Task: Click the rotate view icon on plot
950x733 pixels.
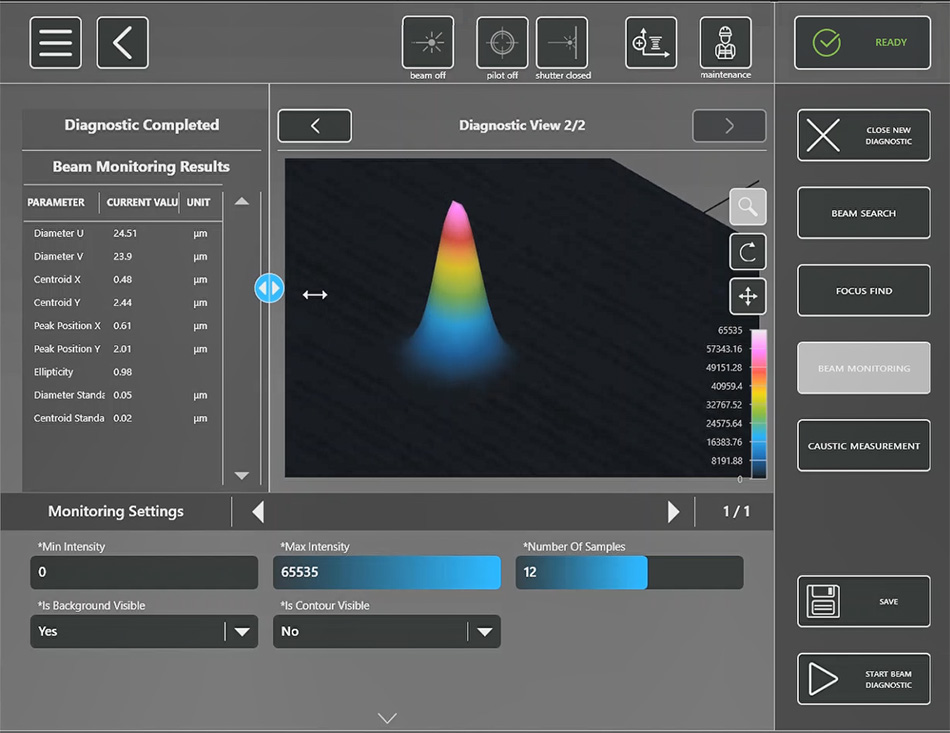Action: pos(747,252)
